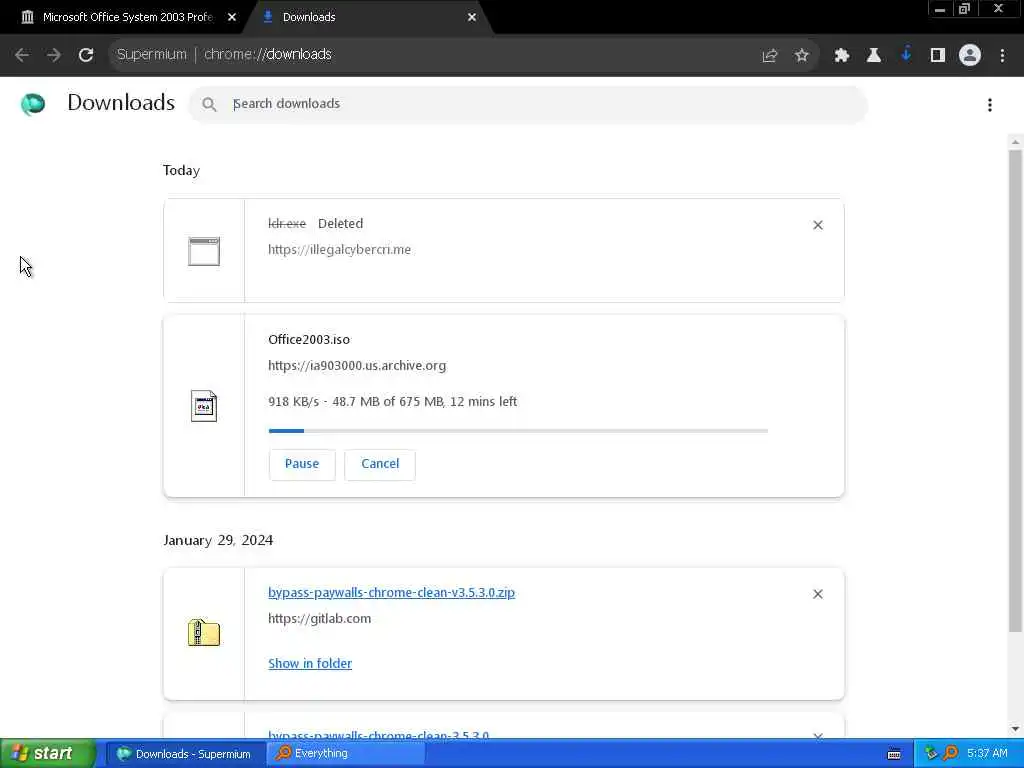Click the Supermium logo beside Downloads
Viewport: 1024px width, 768px height.
[33, 104]
